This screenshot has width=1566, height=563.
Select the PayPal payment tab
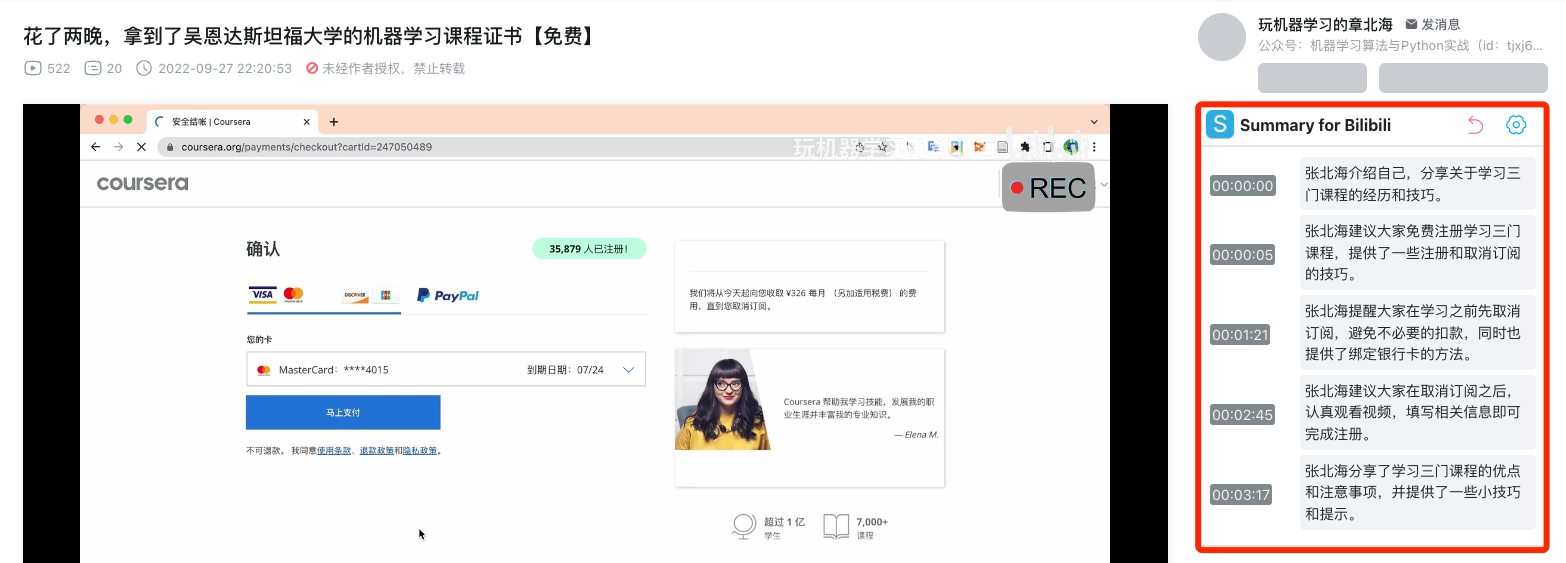(x=448, y=295)
